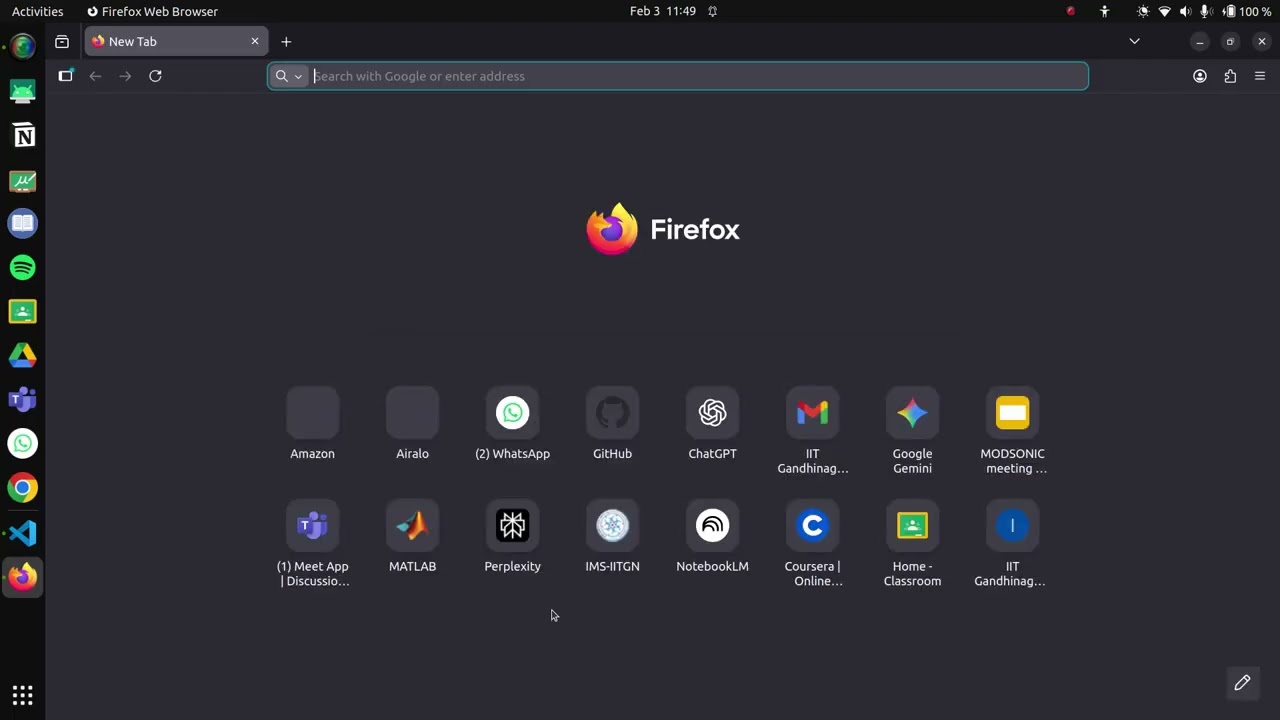The image size is (1280, 720).
Task: Open the Gmail IIT Gandhinagar shortcut
Action: [812, 413]
